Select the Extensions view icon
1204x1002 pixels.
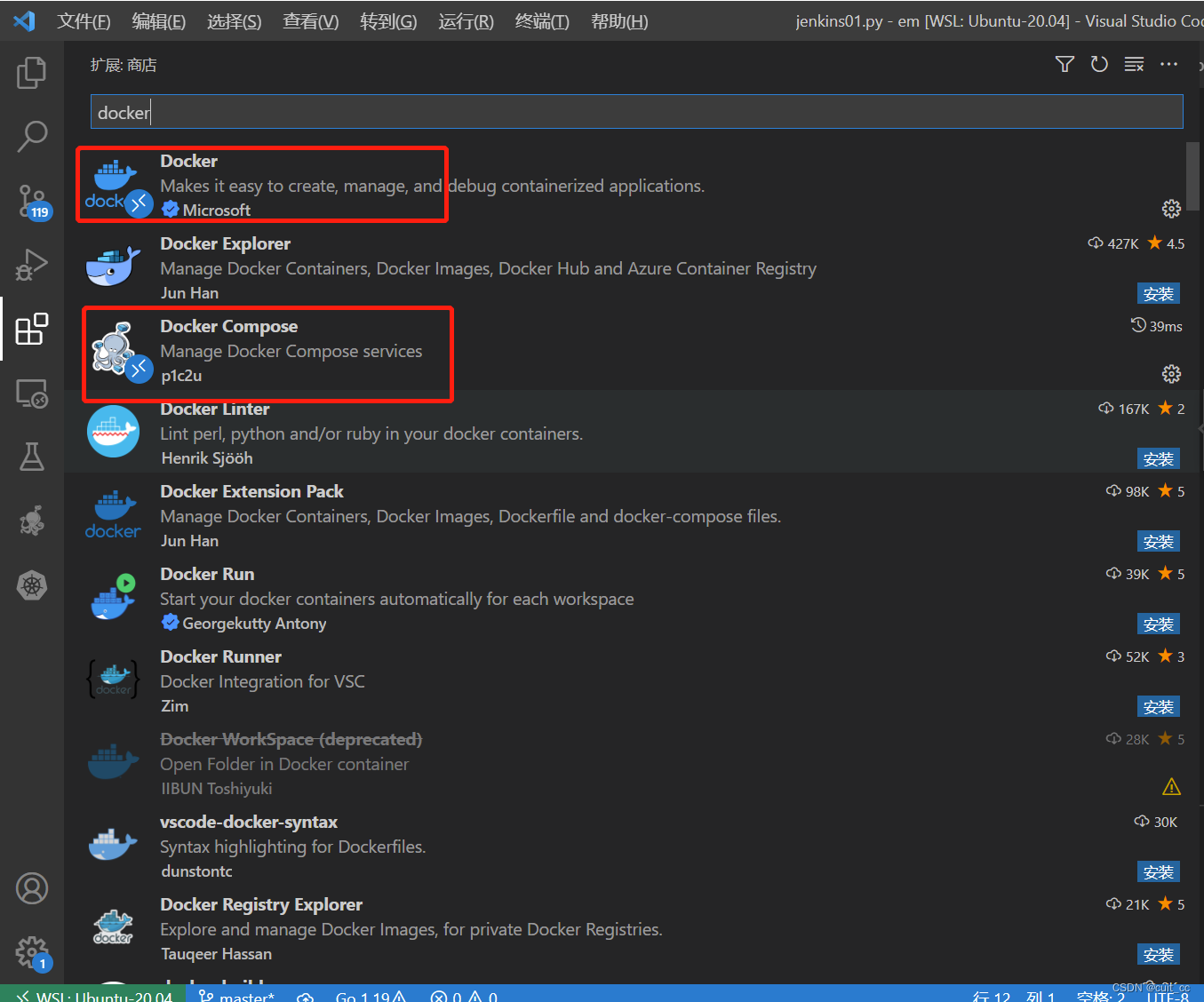[x=32, y=329]
